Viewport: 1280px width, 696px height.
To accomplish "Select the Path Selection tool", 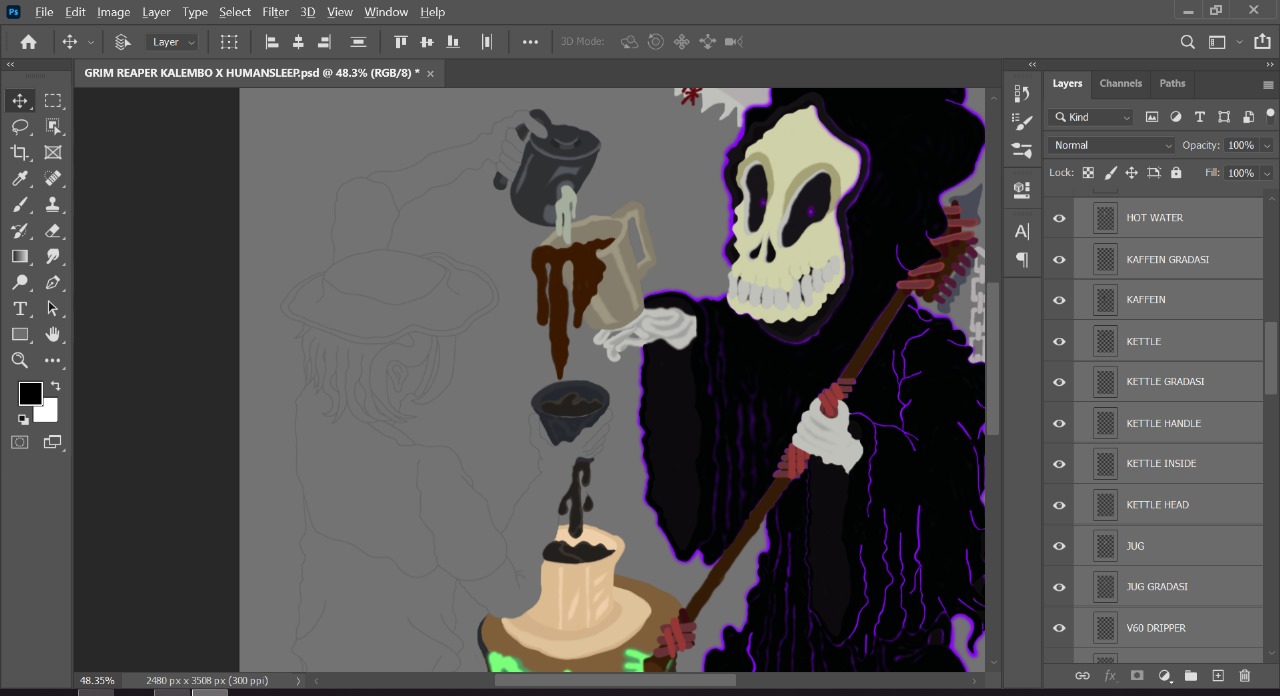I will (53, 308).
